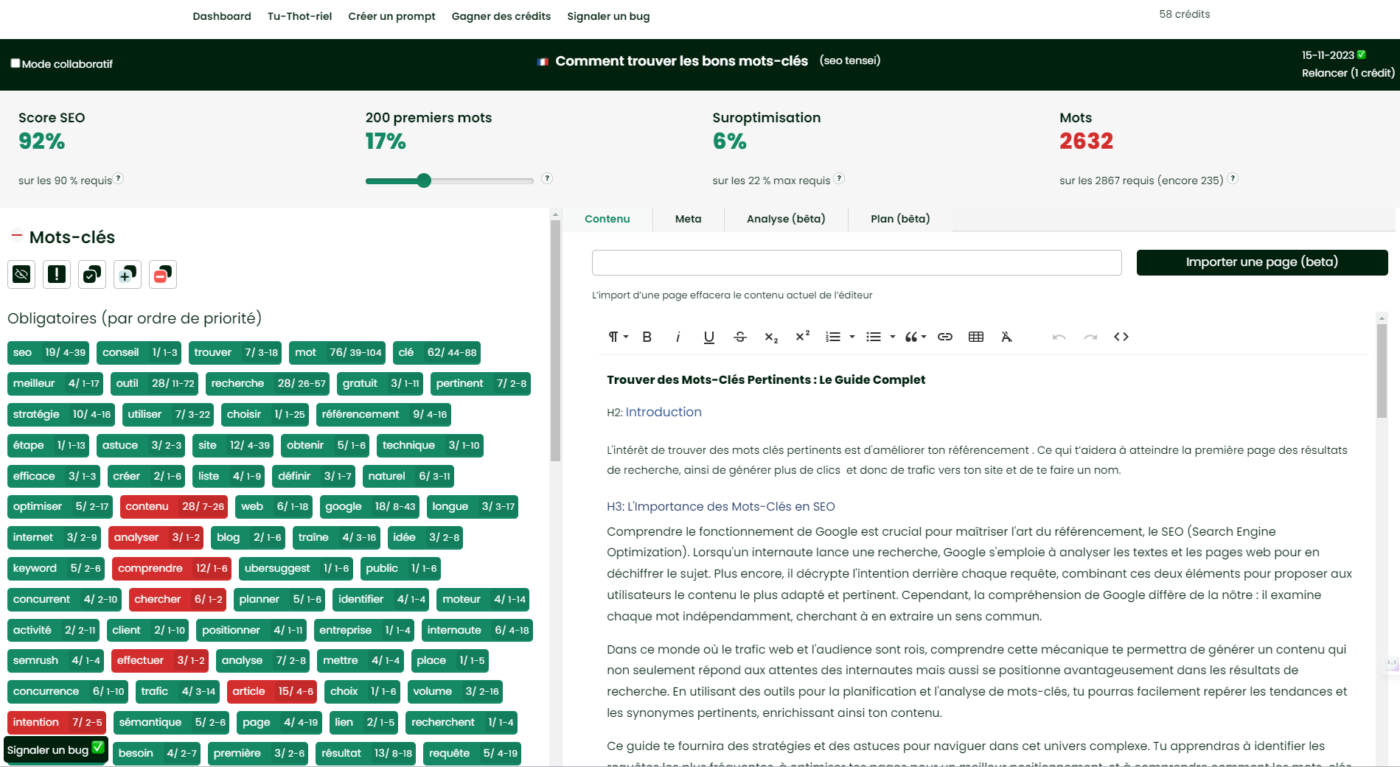Click the red 'analyser' keyword tag

pyautogui.click(x=156, y=538)
